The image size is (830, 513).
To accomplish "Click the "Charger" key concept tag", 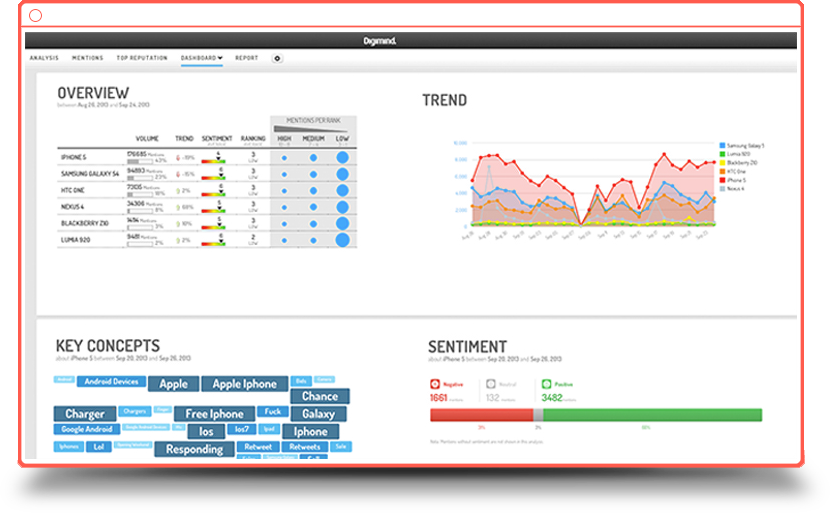I will pos(85,413).
